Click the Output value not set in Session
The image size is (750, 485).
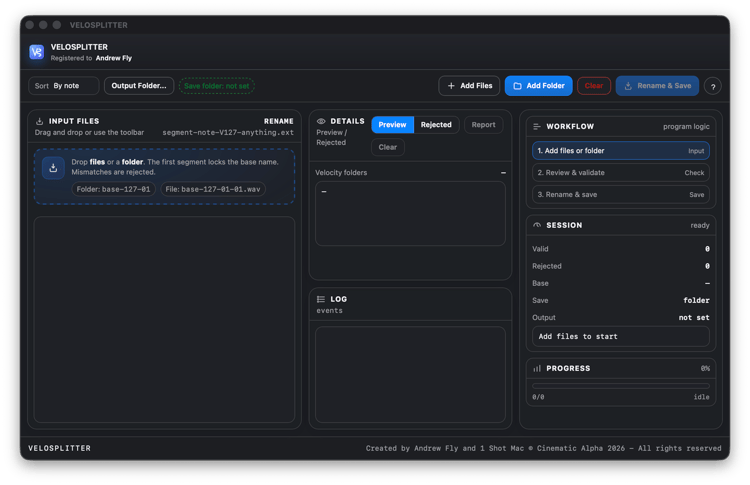[x=694, y=318]
